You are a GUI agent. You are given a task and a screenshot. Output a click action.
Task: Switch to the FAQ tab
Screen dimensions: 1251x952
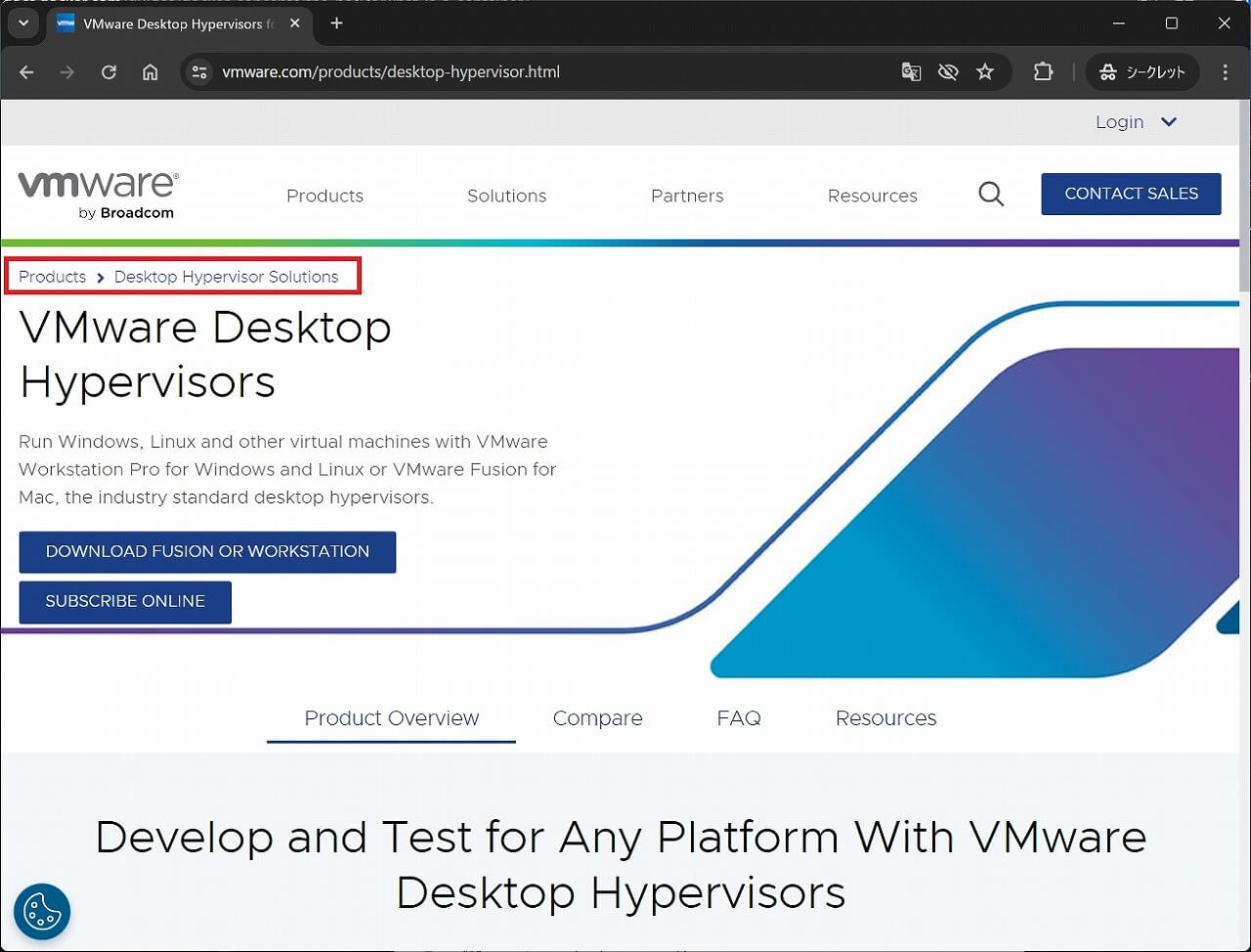pos(739,718)
